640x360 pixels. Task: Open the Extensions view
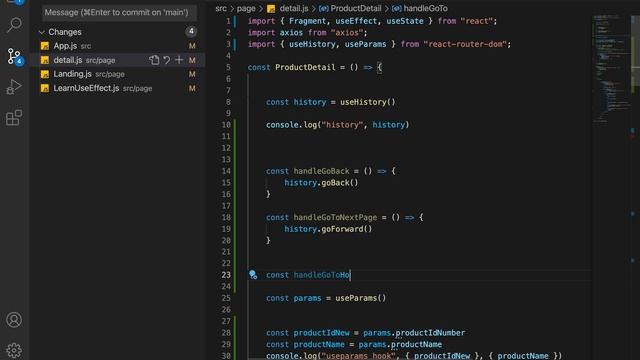coord(14,118)
